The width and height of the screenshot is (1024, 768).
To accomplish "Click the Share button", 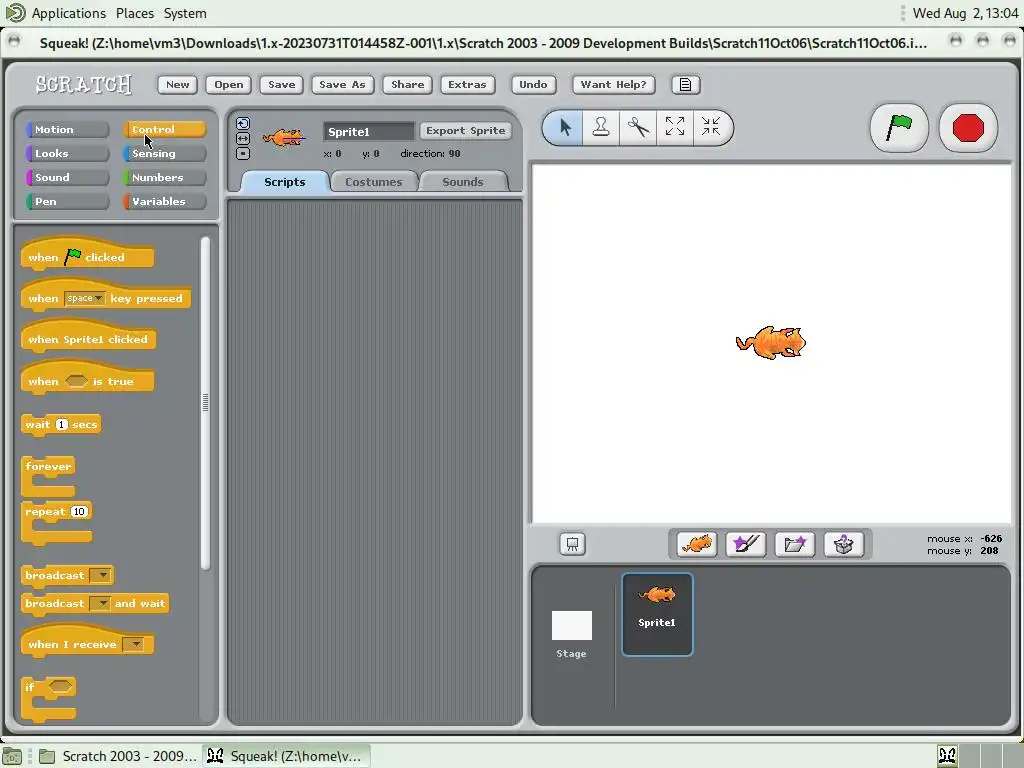I will pyautogui.click(x=408, y=84).
